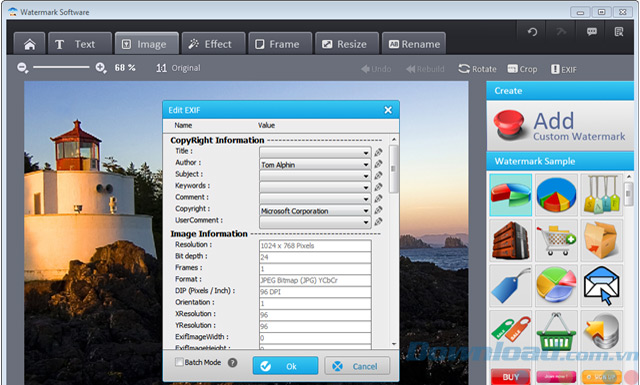This screenshot has width=640, height=385.
Task: Click the Rotate tool
Action: click(477, 69)
